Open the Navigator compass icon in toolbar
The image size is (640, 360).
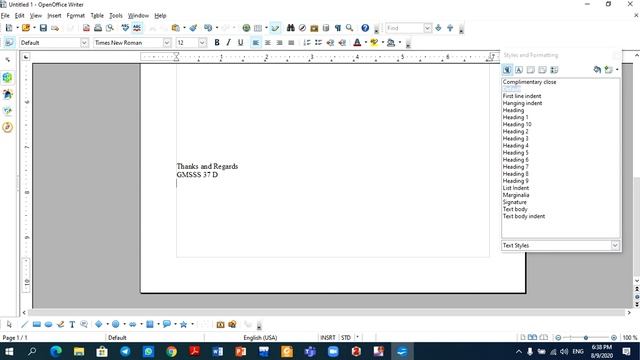pyautogui.click(x=302, y=28)
